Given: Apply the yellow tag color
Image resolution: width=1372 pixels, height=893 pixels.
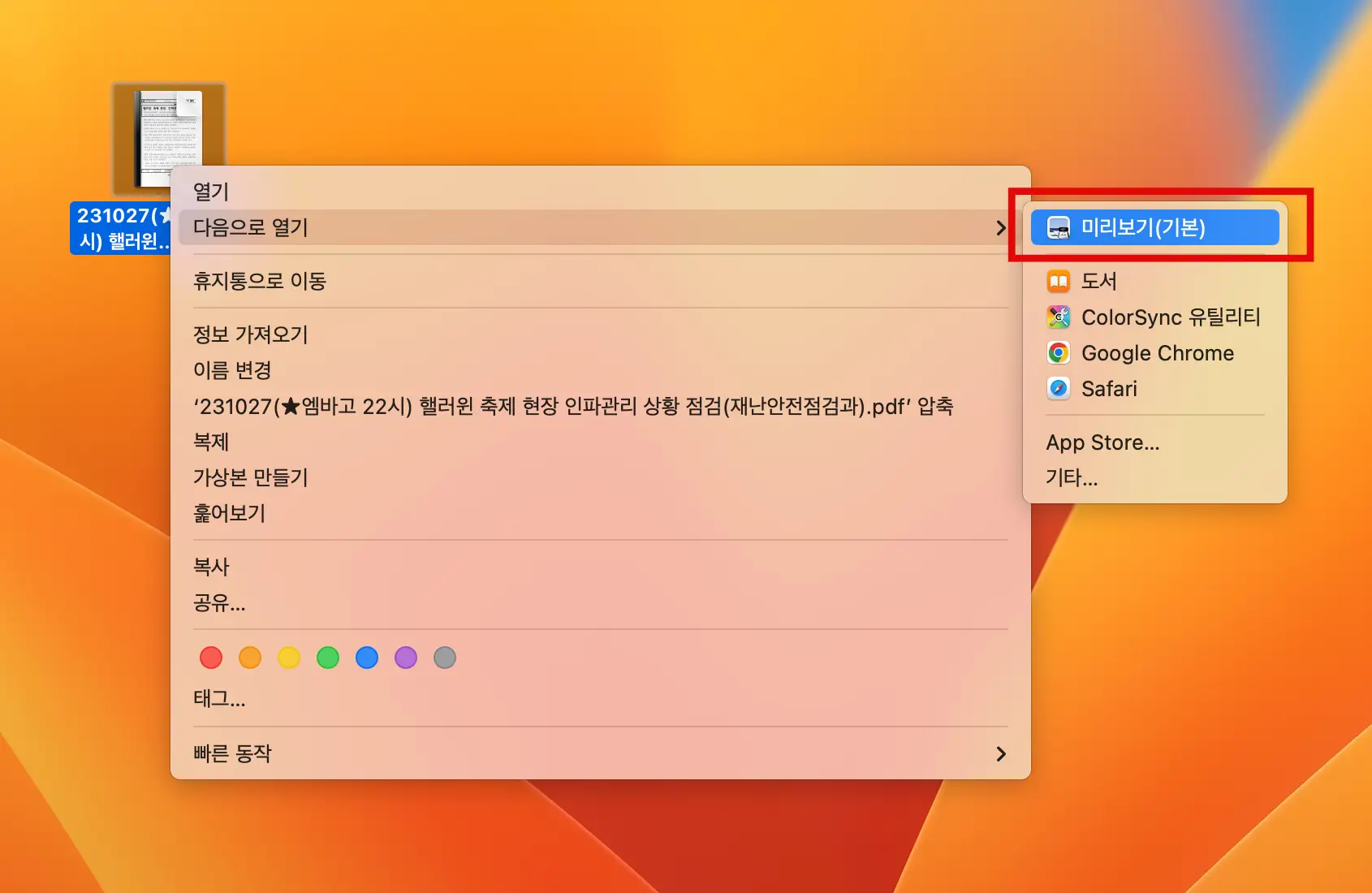Looking at the screenshot, I should point(289,658).
